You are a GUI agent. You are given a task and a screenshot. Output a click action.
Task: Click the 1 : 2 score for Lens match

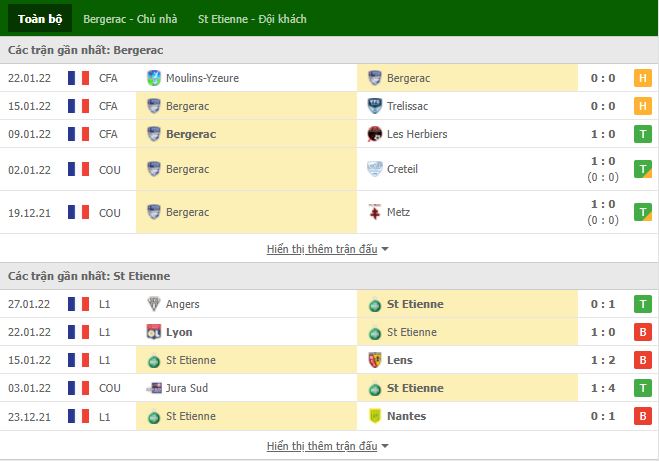pos(603,360)
